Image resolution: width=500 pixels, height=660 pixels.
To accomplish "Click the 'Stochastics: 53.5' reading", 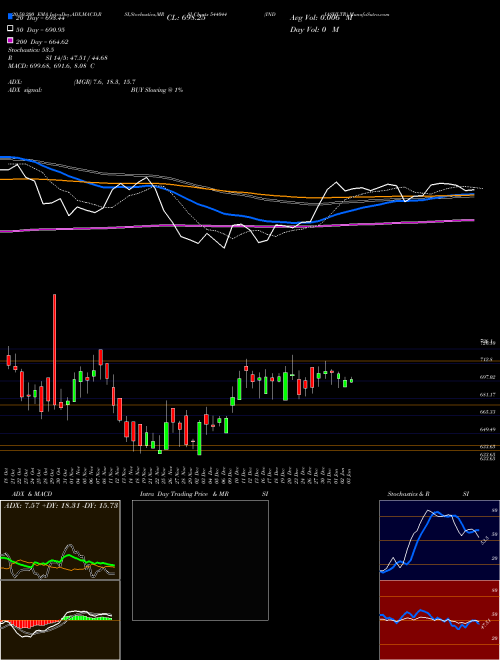I will pyautogui.click(x=31, y=50).
